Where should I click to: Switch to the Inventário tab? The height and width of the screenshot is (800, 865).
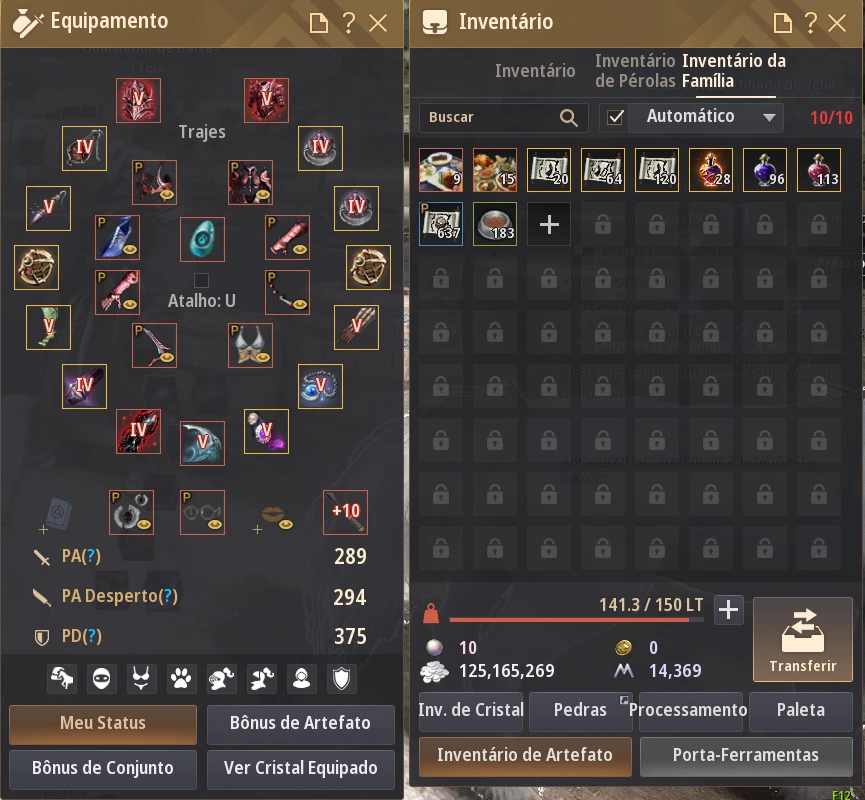click(x=535, y=71)
